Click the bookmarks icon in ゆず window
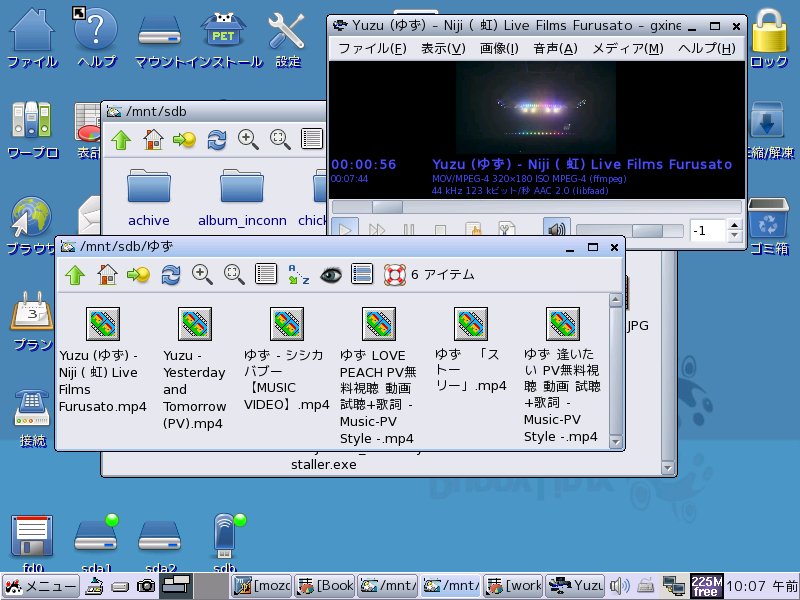This screenshot has width=800, height=600. (x=138, y=274)
